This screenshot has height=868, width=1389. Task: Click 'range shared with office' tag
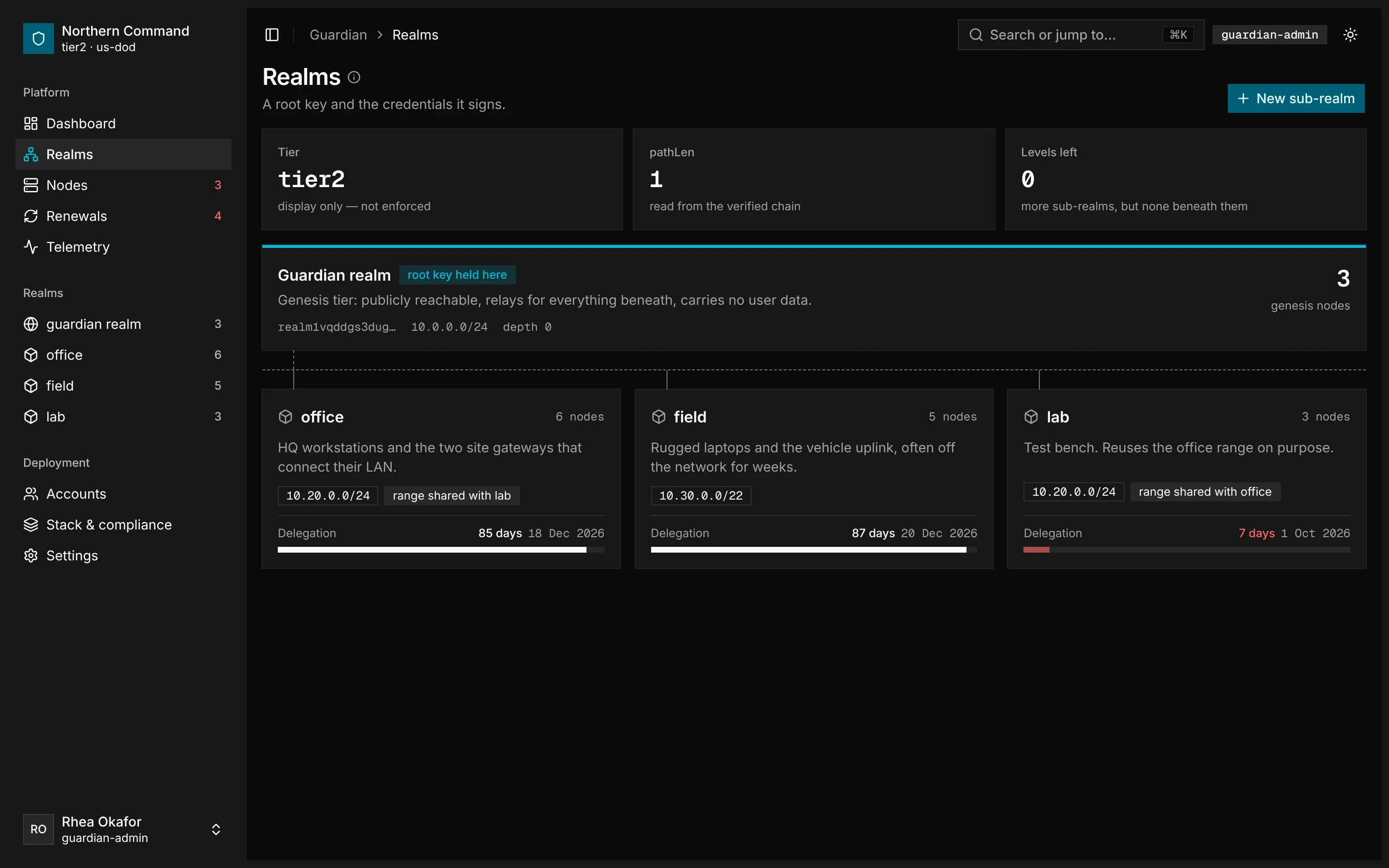[1205, 492]
